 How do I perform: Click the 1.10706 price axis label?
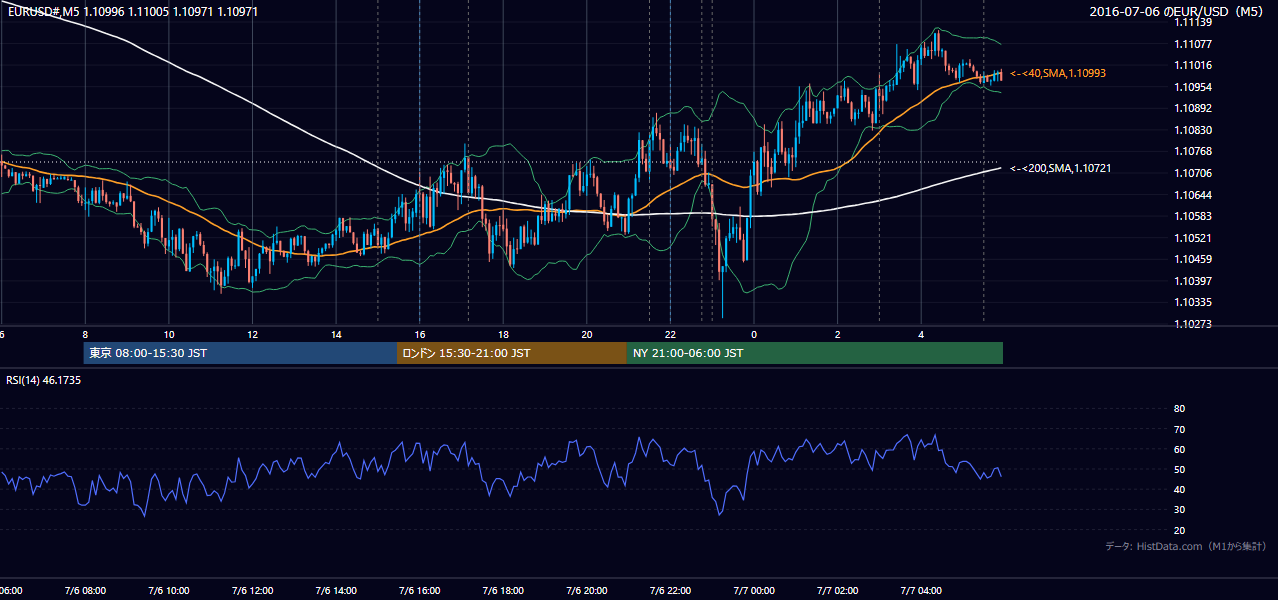(x=1194, y=173)
